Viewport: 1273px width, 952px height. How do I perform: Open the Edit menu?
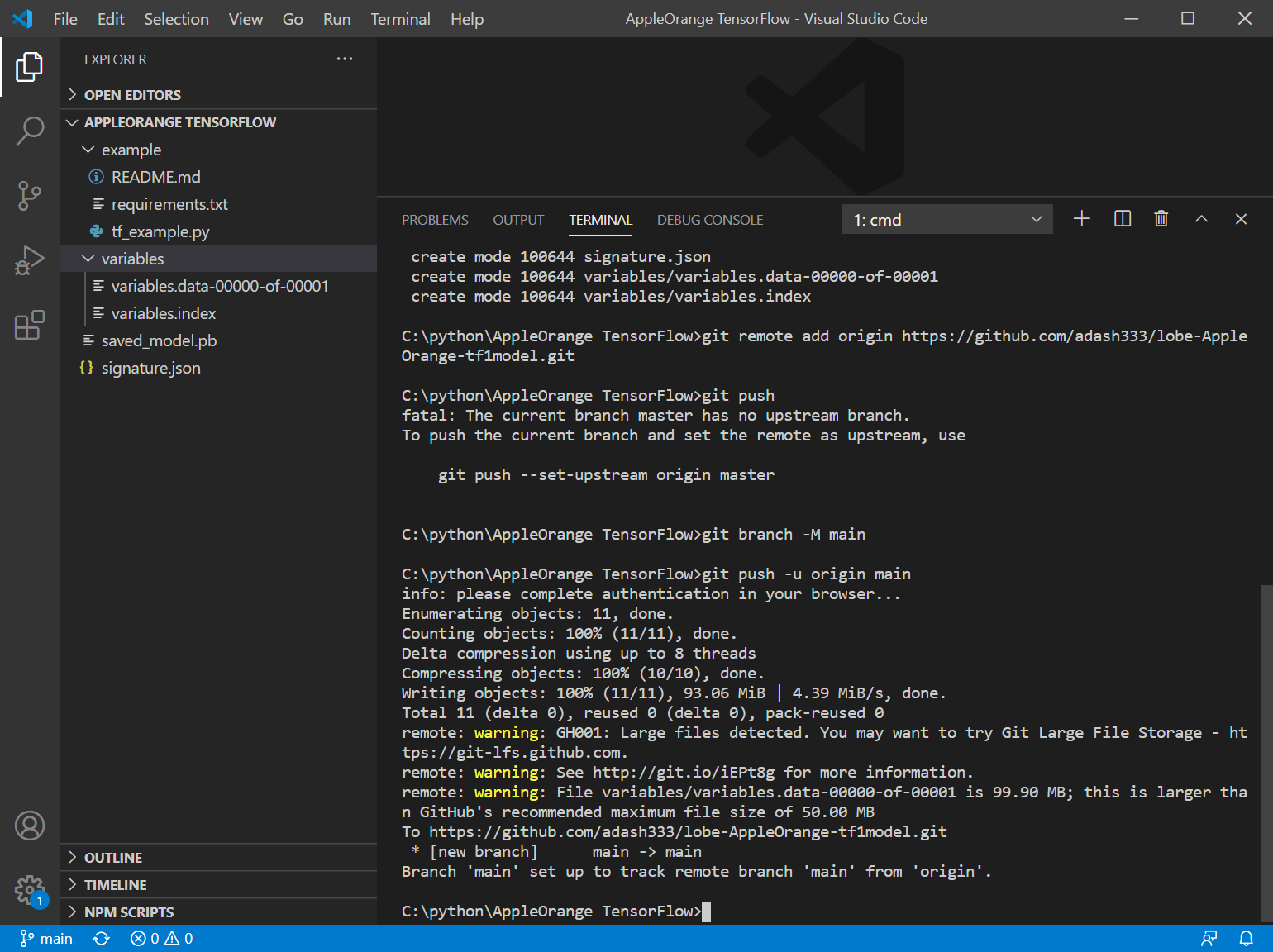tap(111, 19)
